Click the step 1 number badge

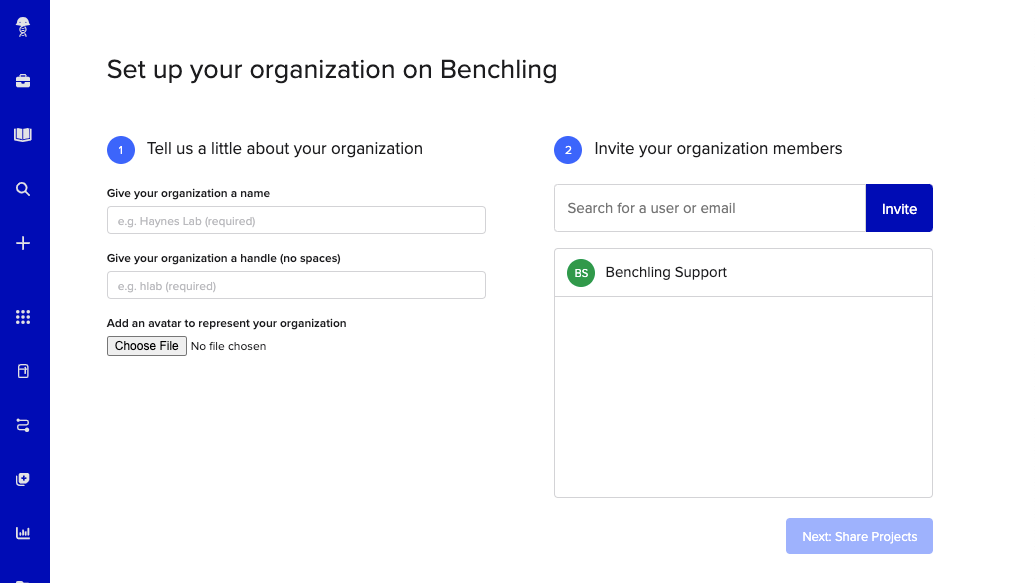click(121, 150)
